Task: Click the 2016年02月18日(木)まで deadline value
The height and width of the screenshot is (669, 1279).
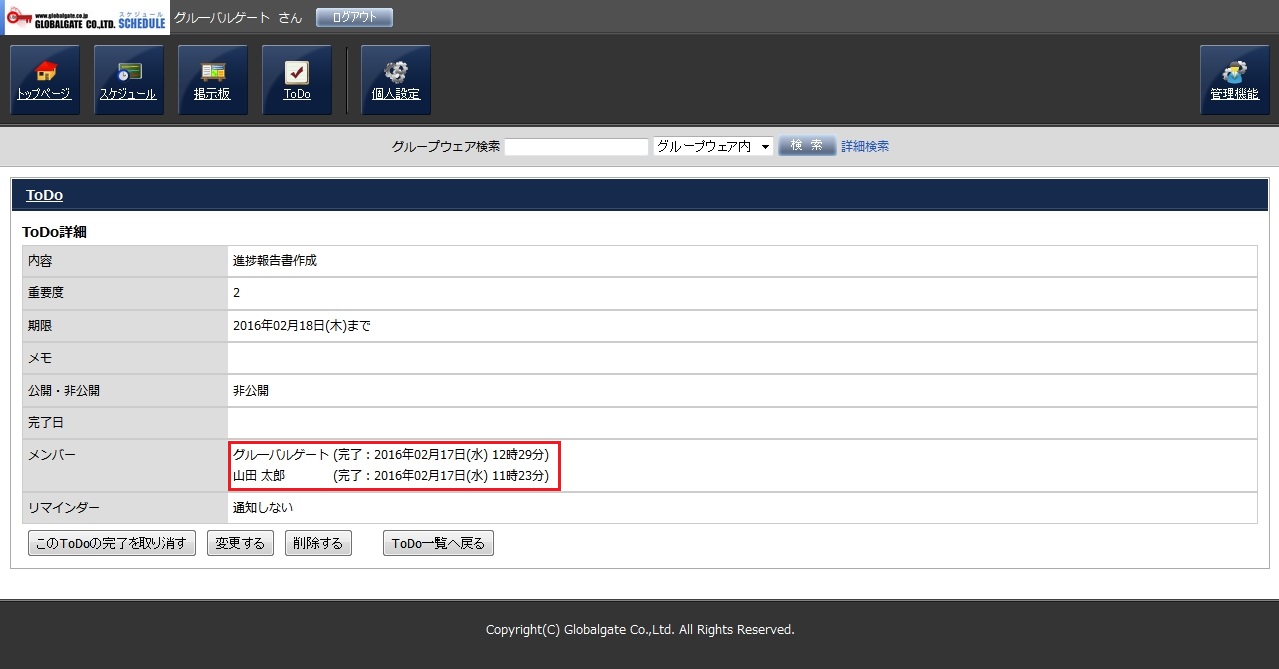Action: [301, 326]
